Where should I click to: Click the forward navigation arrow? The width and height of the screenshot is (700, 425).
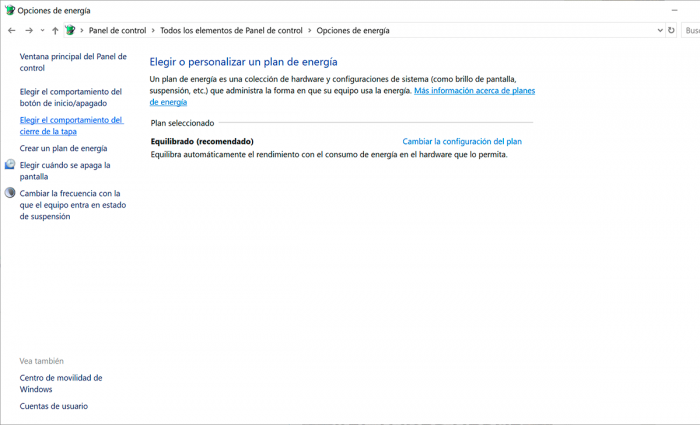[29, 30]
